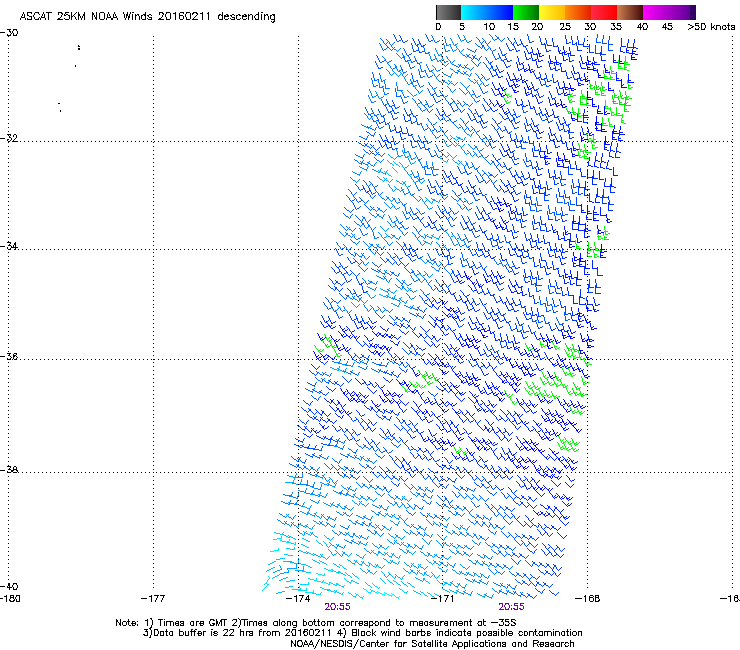Click the plot title 'ASCAT 25KM NOAA Winds 20160211 descending'
The height and width of the screenshot is (650, 740).
click(x=147, y=16)
